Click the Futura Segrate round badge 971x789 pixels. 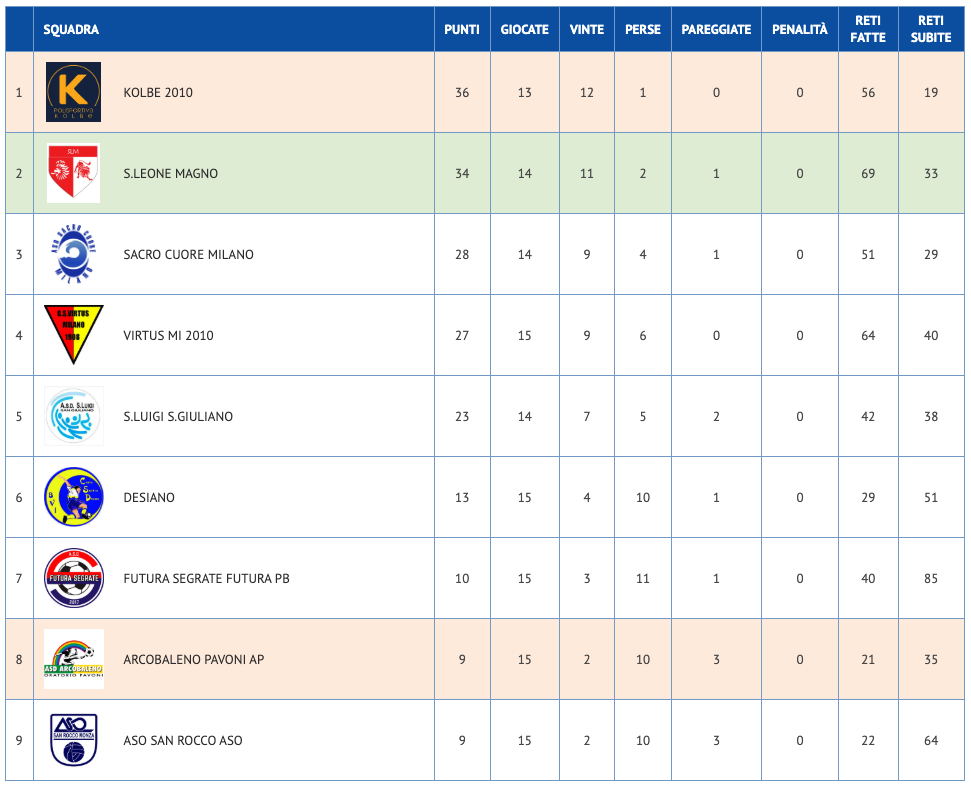coord(74,578)
